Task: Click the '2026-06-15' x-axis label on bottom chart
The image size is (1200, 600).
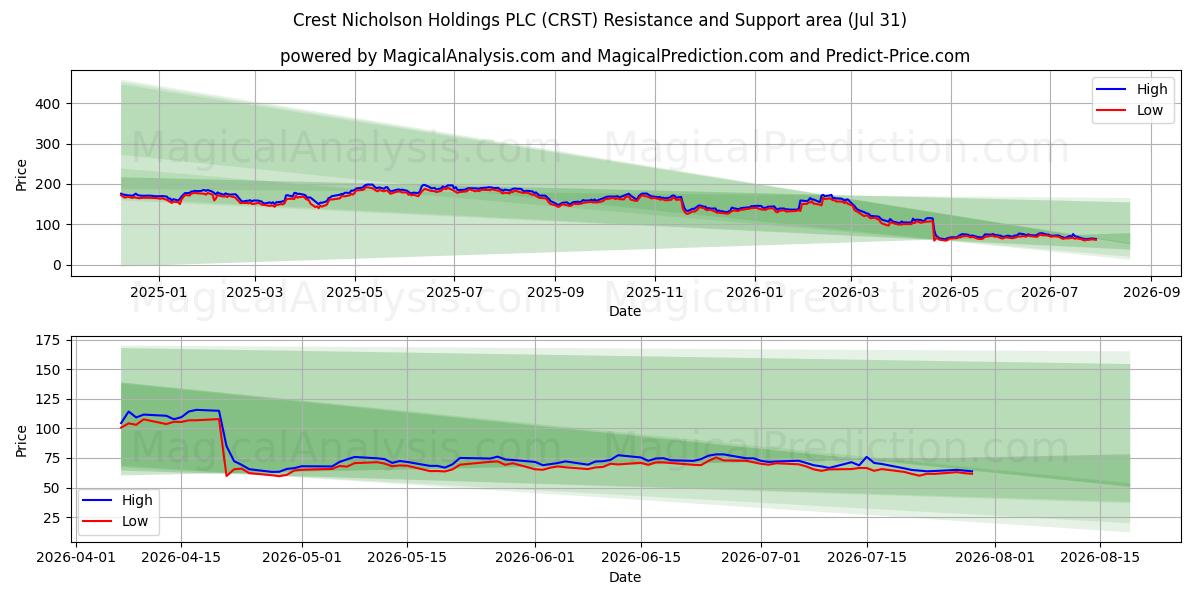Action: [x=639, y=559]
